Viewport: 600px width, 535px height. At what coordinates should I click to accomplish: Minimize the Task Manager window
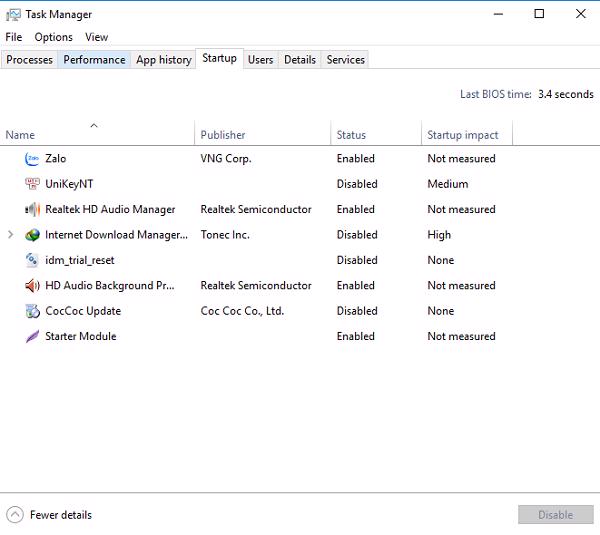(x=498, y=14)
